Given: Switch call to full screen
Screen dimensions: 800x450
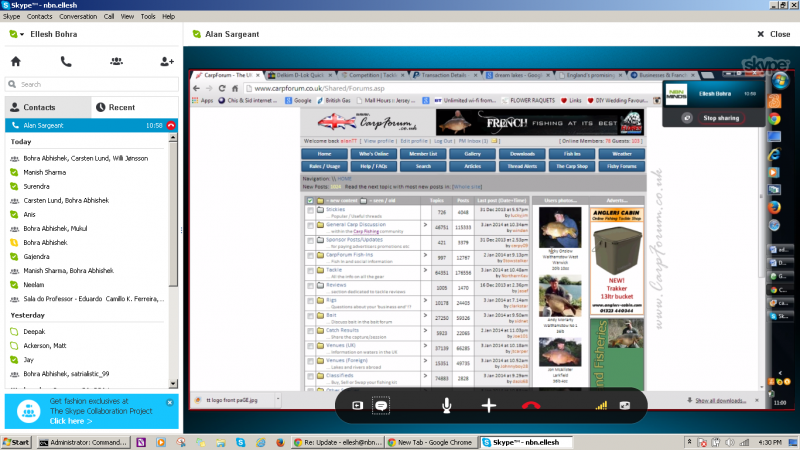Looking at the screenshot, I should 624,406.
